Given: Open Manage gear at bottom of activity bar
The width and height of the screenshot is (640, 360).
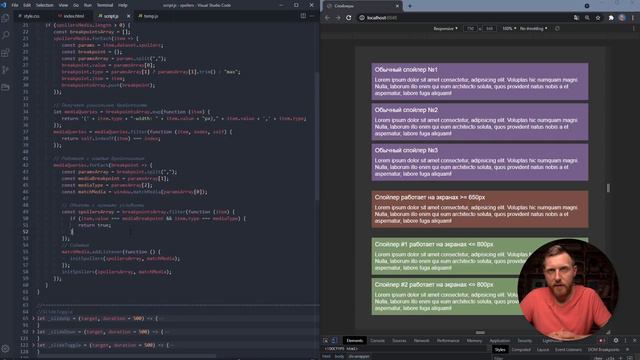Looking at the screenshot, I should click(x=5, y=349).
